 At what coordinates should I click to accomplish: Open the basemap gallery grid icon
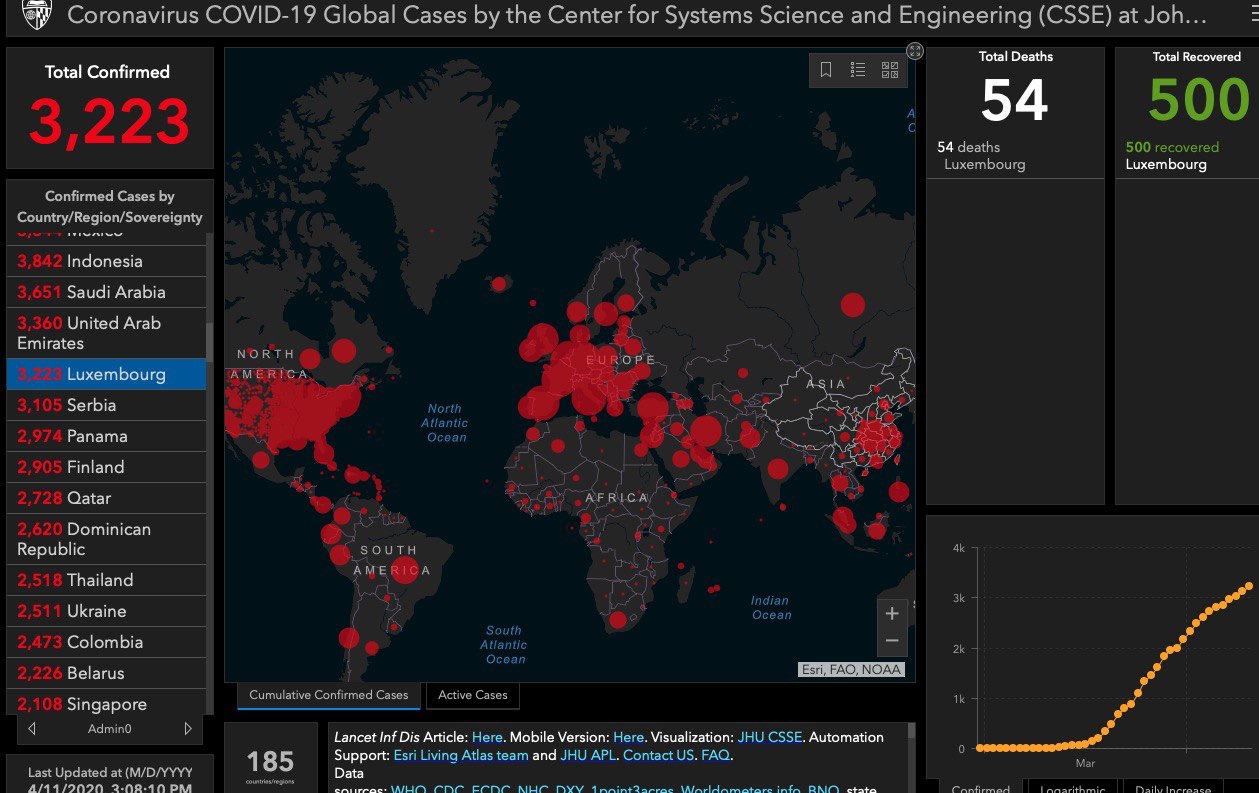(x=890, y=70)
